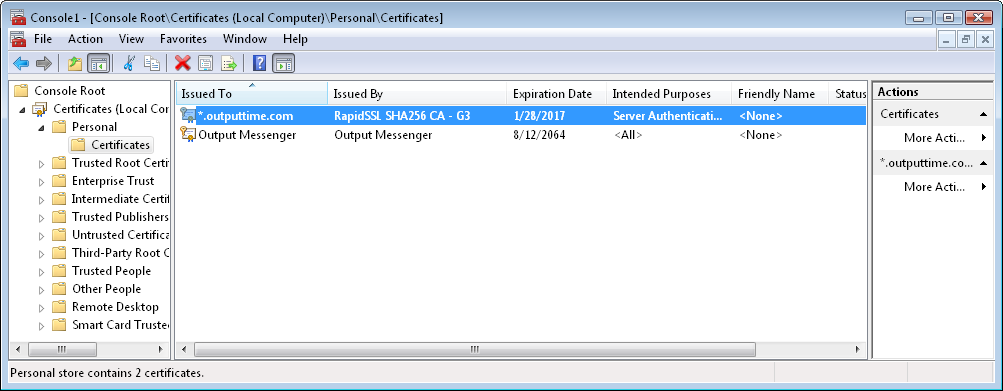Image resolution: width=1003 pixels, height=391 pixels.
Task: Expand the Trusted Publishers node
Action: point(42,217)
